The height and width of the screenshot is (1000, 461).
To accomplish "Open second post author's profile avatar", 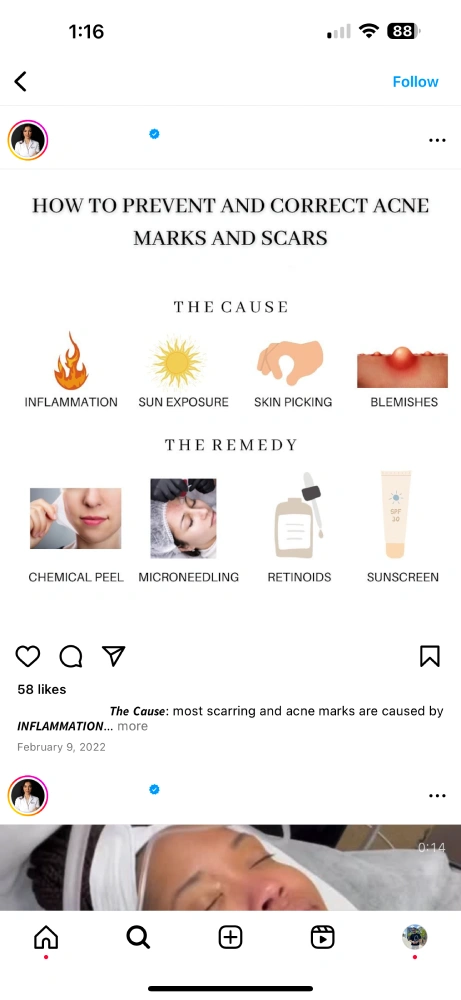I will coord(28,795).
